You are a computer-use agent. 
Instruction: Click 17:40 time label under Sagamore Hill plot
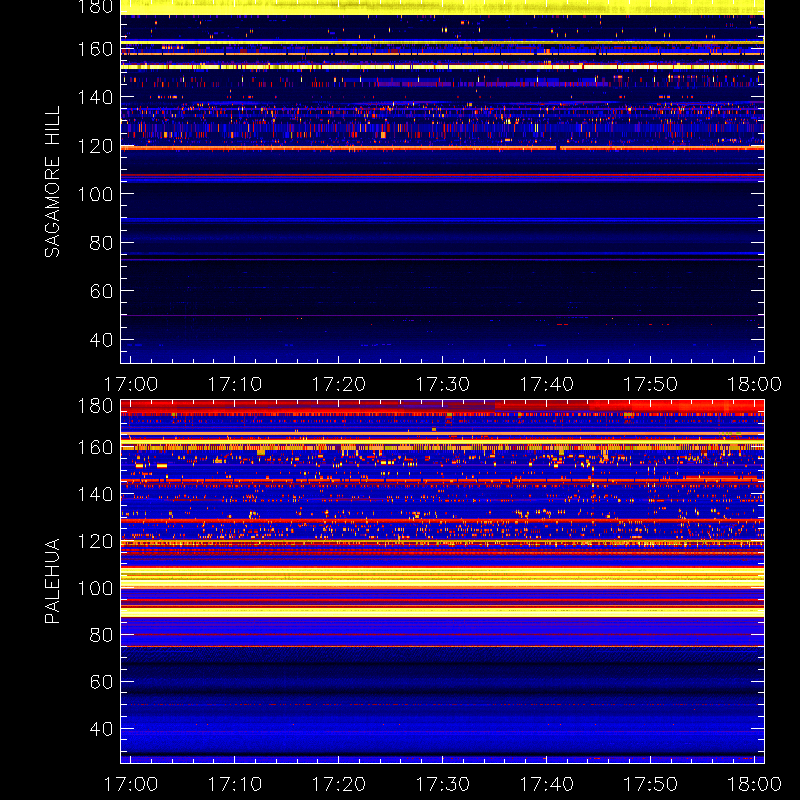point(547,384)
